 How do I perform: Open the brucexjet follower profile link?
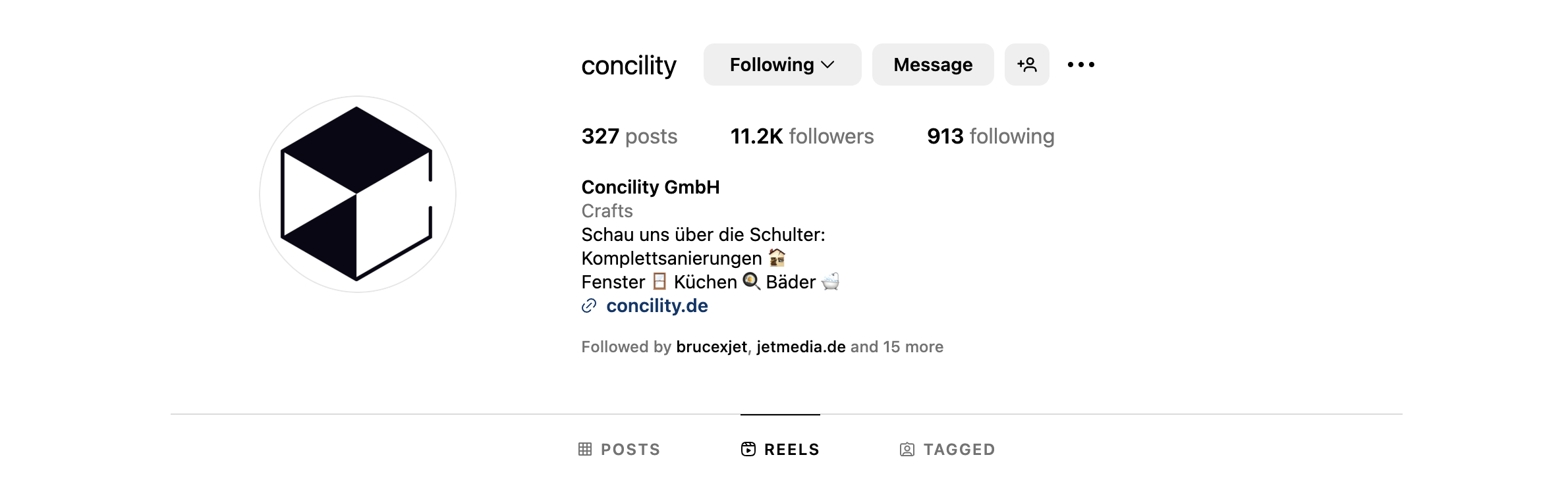[x=712, y=347]
